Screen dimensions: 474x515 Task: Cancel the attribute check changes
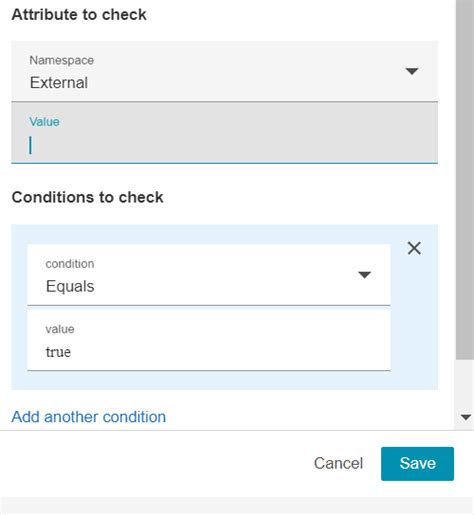338,463
